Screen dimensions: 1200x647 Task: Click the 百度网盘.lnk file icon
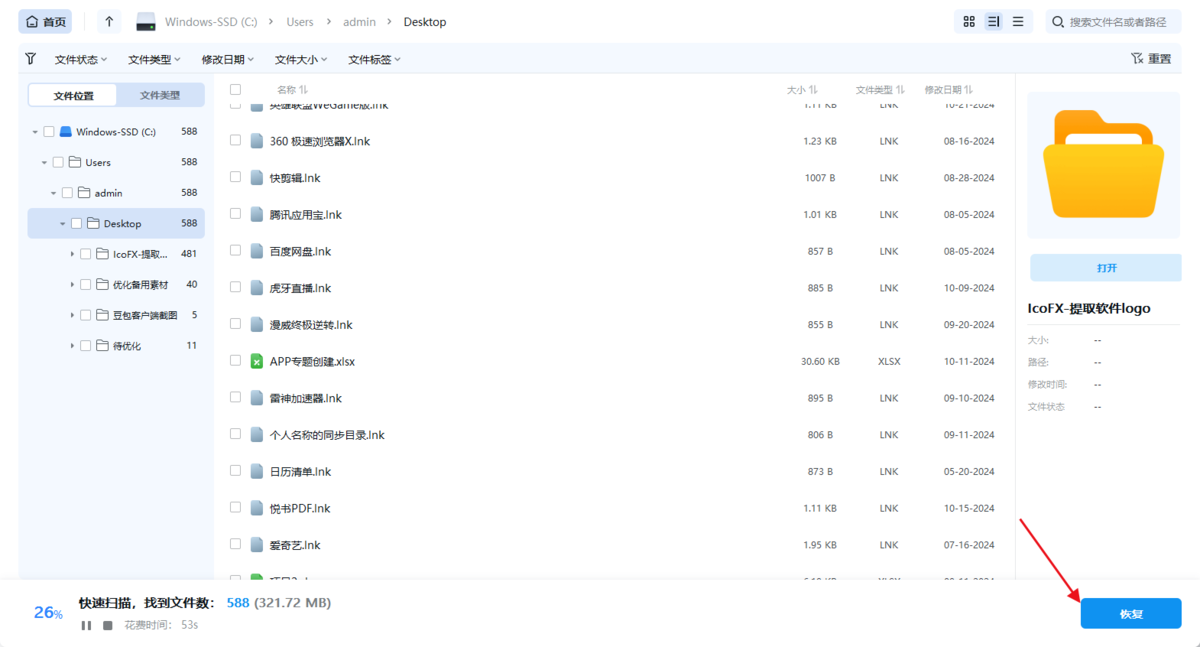257,251
